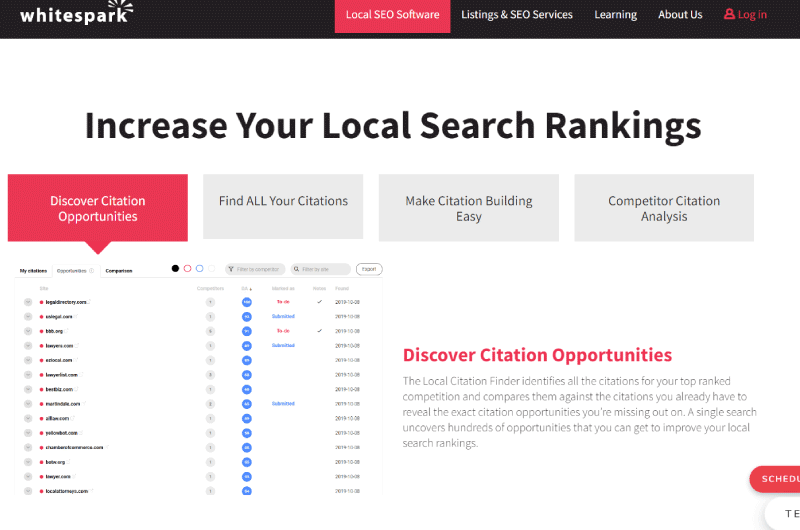Expand the chamberofcommerce.com row
This screenshot has height=530, width=800.
[x=28, y=447]
